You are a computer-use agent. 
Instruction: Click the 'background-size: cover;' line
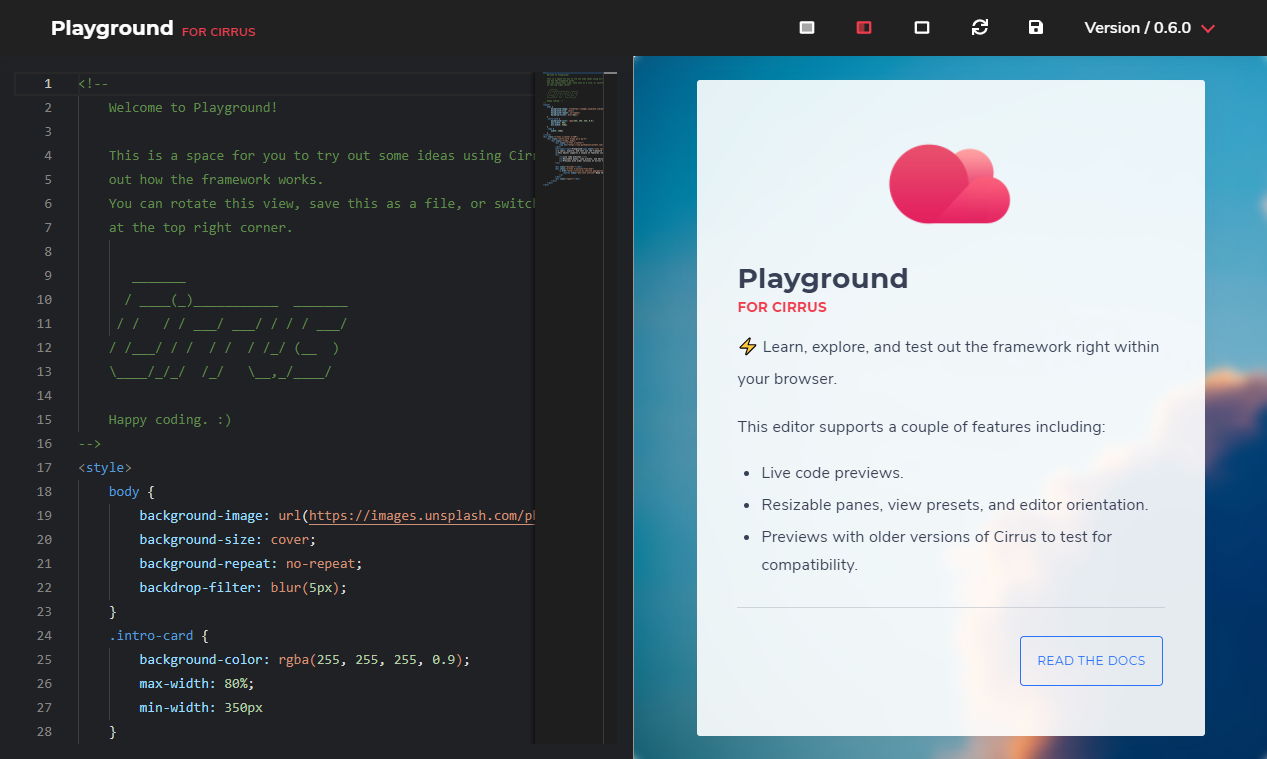[228, 540]
